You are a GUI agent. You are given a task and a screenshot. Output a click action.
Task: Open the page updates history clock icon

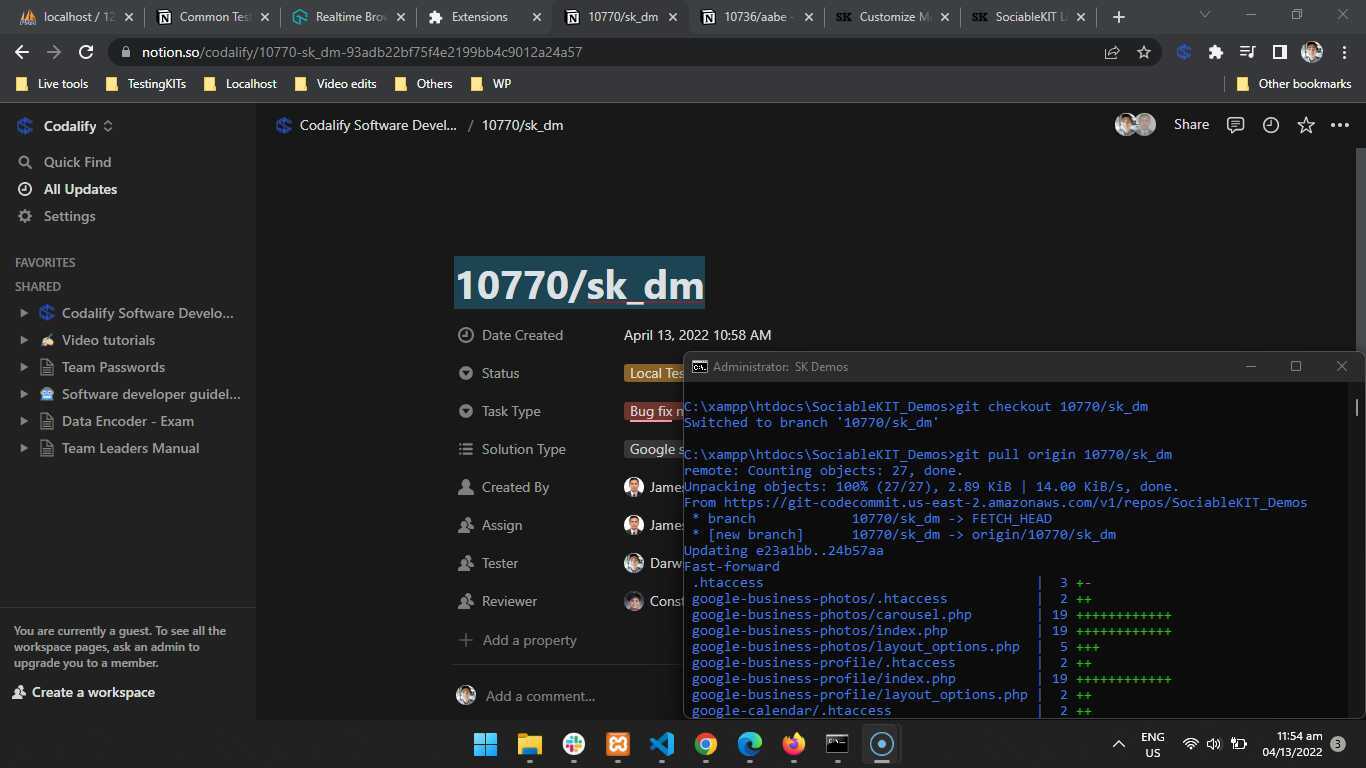pos(1270,125)
